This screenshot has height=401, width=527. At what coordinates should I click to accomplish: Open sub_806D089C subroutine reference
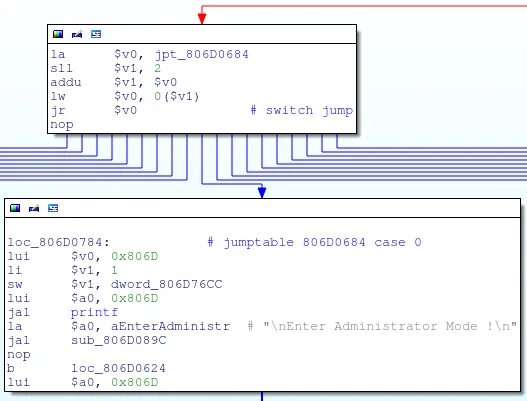coord(119,340)
